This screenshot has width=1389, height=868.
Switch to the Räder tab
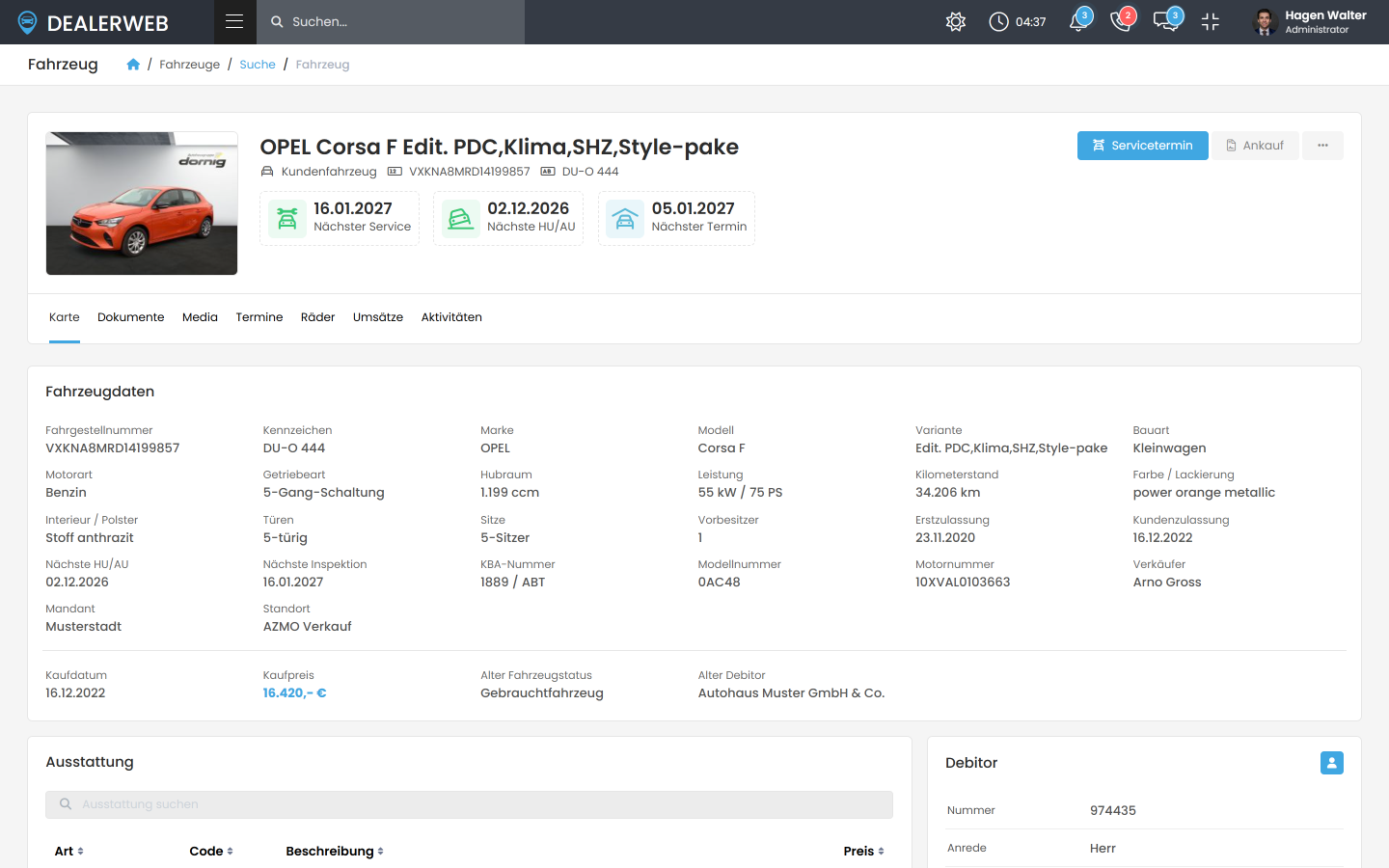[x=317, y=317]
